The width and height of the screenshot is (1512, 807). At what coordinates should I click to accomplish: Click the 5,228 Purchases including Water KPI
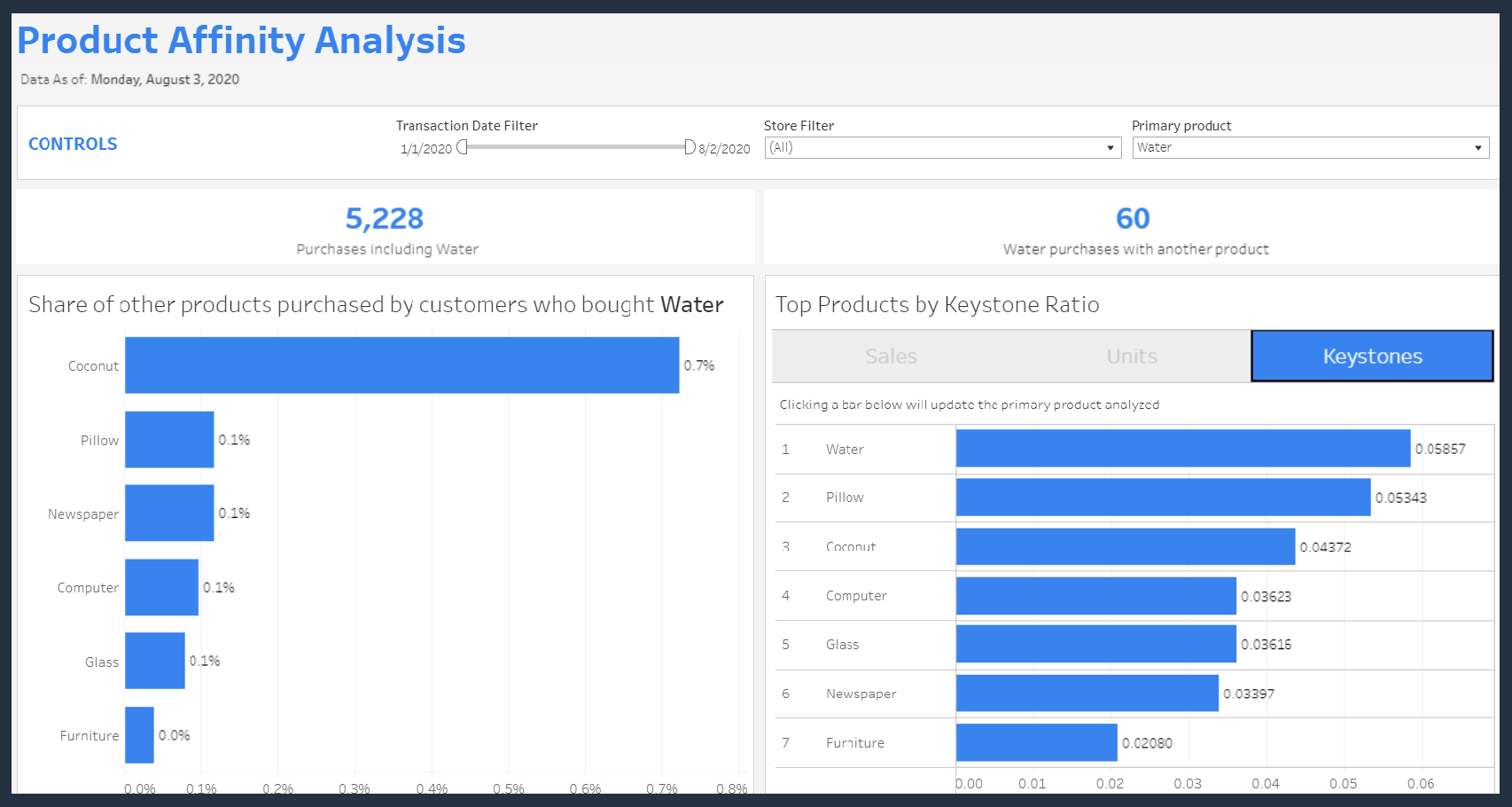click(x=385, y=219)
